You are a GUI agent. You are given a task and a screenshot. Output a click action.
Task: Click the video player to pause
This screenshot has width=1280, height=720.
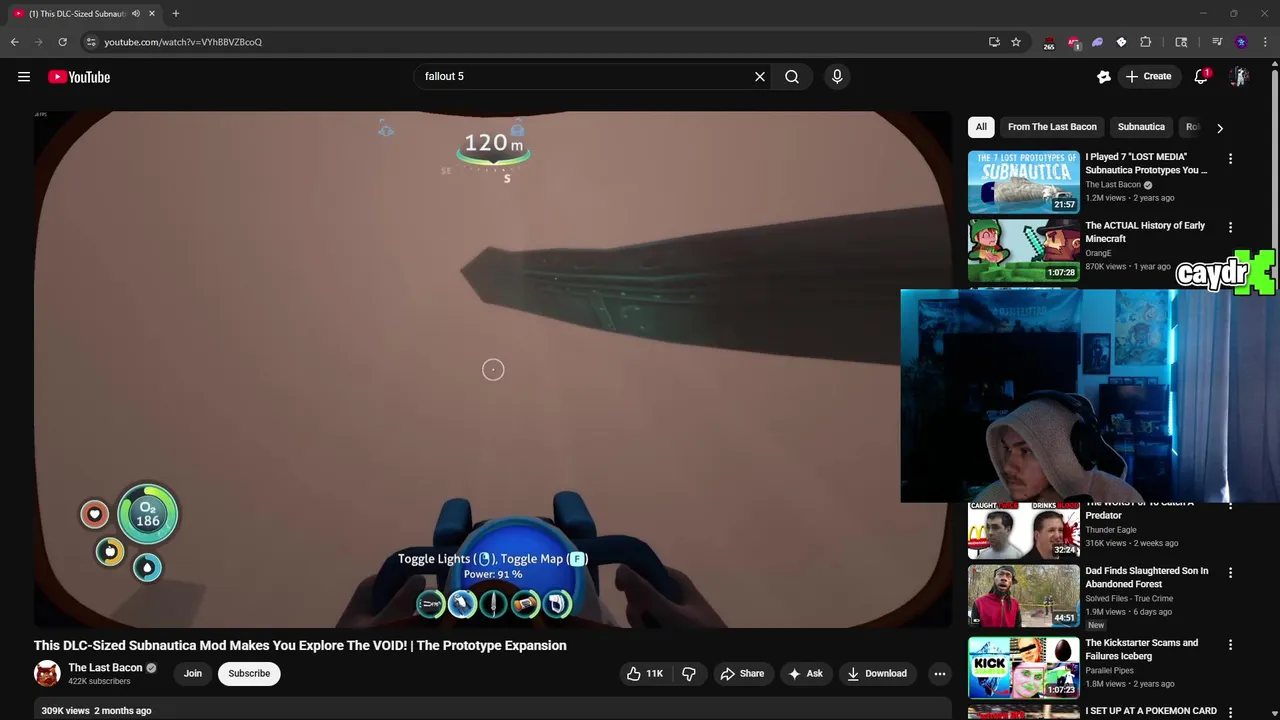pyautogui.click(x=493, y=369)
